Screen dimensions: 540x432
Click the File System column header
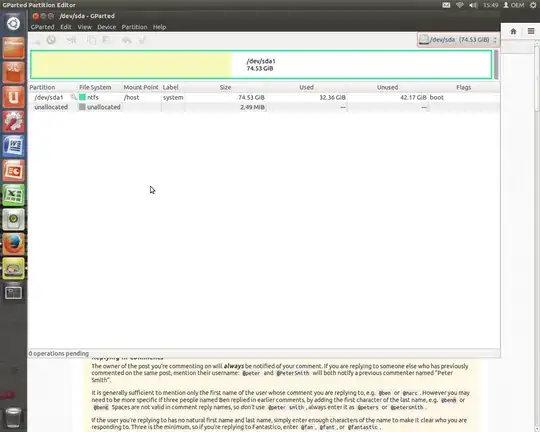tap(100, 87)
